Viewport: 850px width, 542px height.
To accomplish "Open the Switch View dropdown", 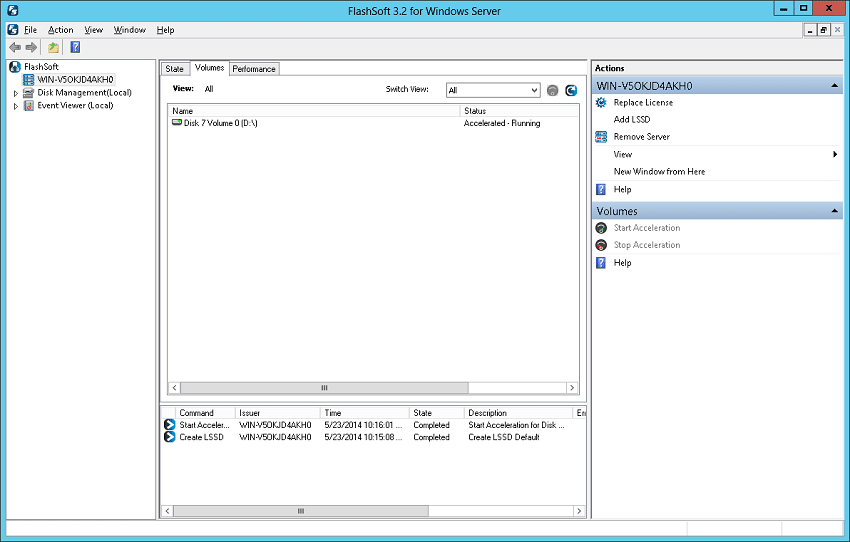I will (493, 90).
